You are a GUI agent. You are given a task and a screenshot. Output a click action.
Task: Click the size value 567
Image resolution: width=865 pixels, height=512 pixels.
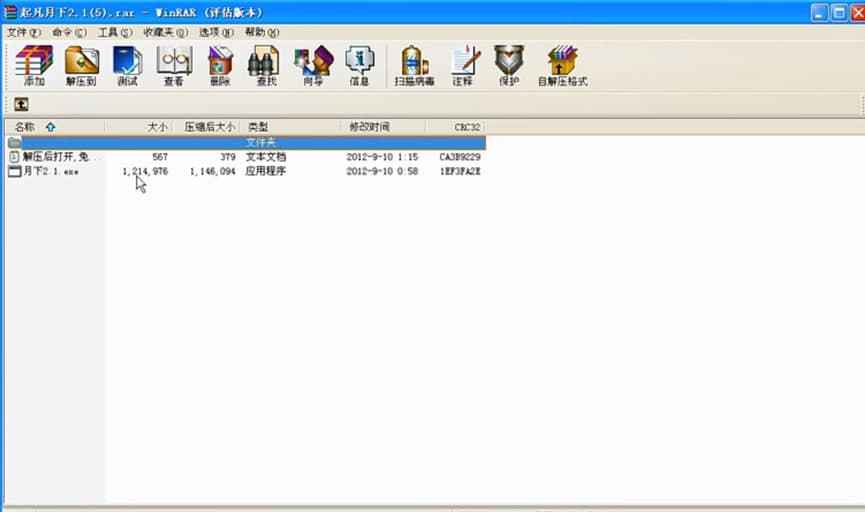pos(160,157)
